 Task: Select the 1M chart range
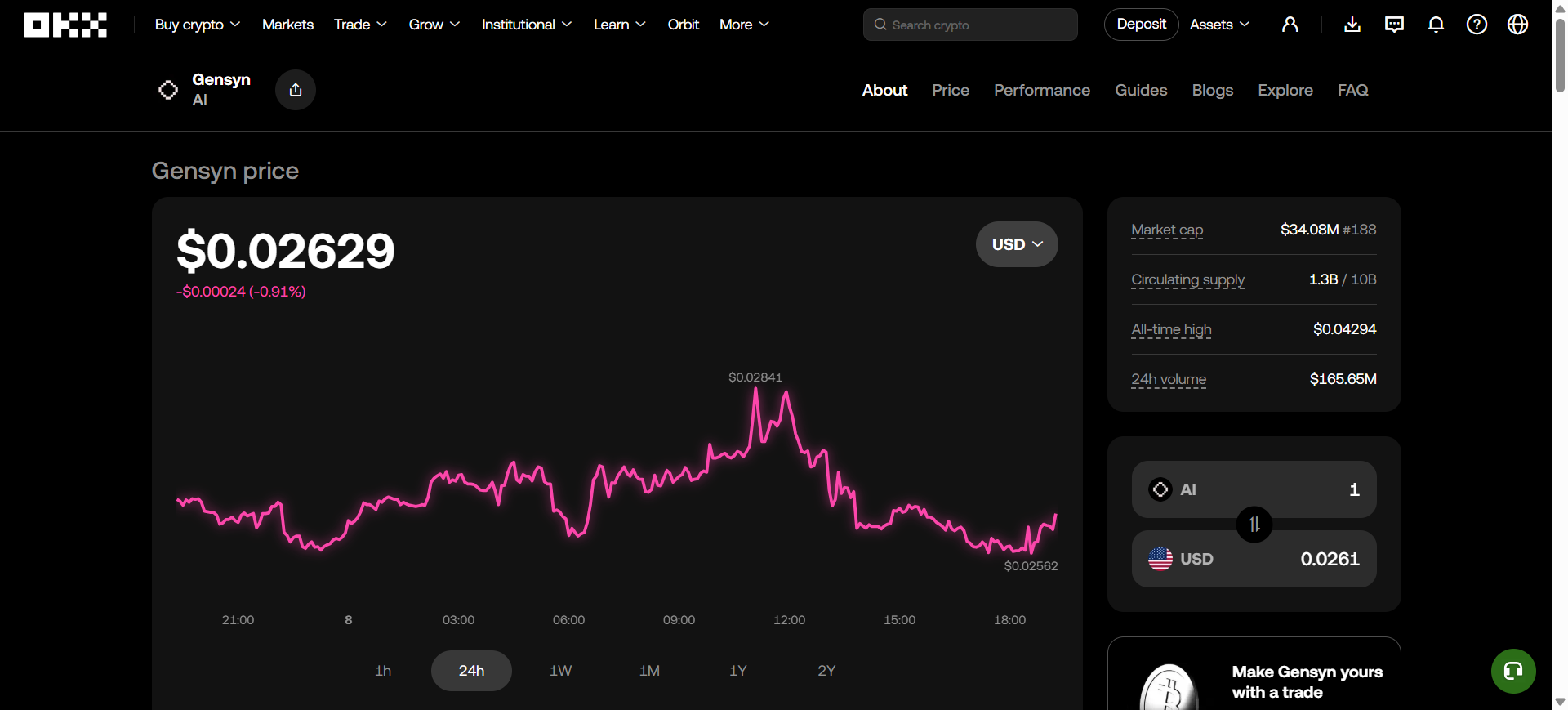pos(649,671)
